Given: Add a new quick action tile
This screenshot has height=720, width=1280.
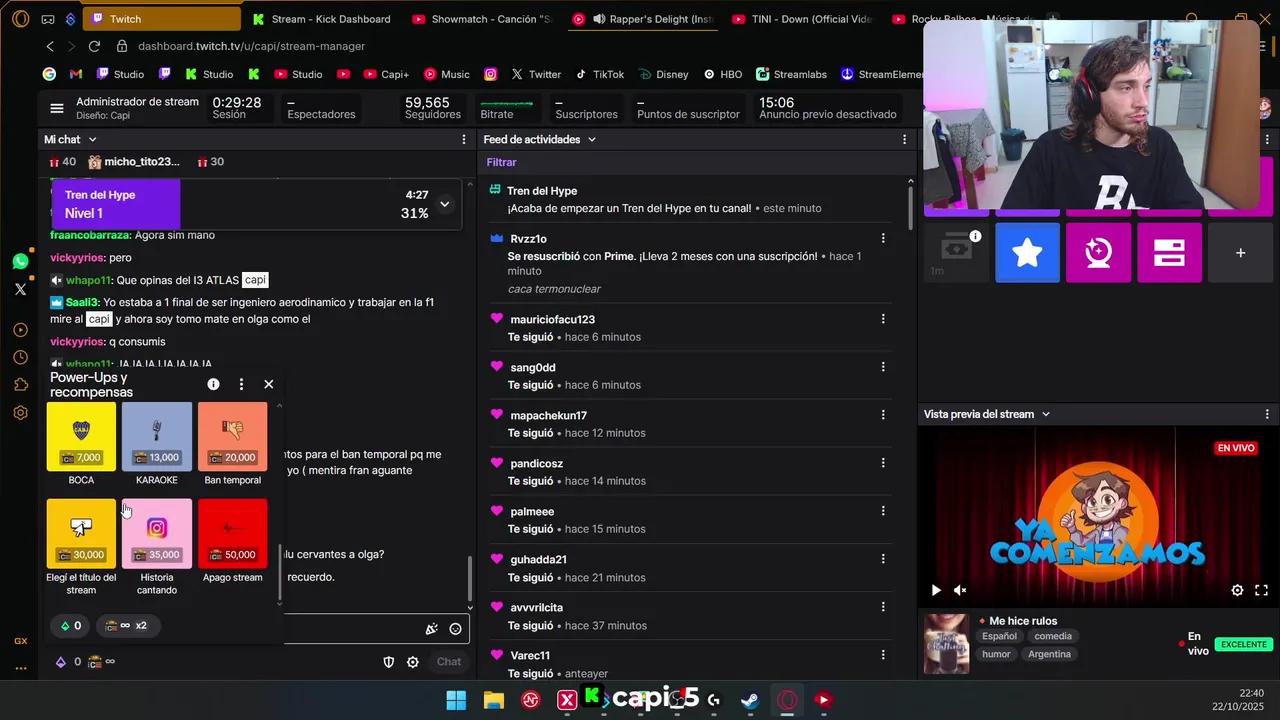Looking at the screenshot, I should (x=1240, y=253).
